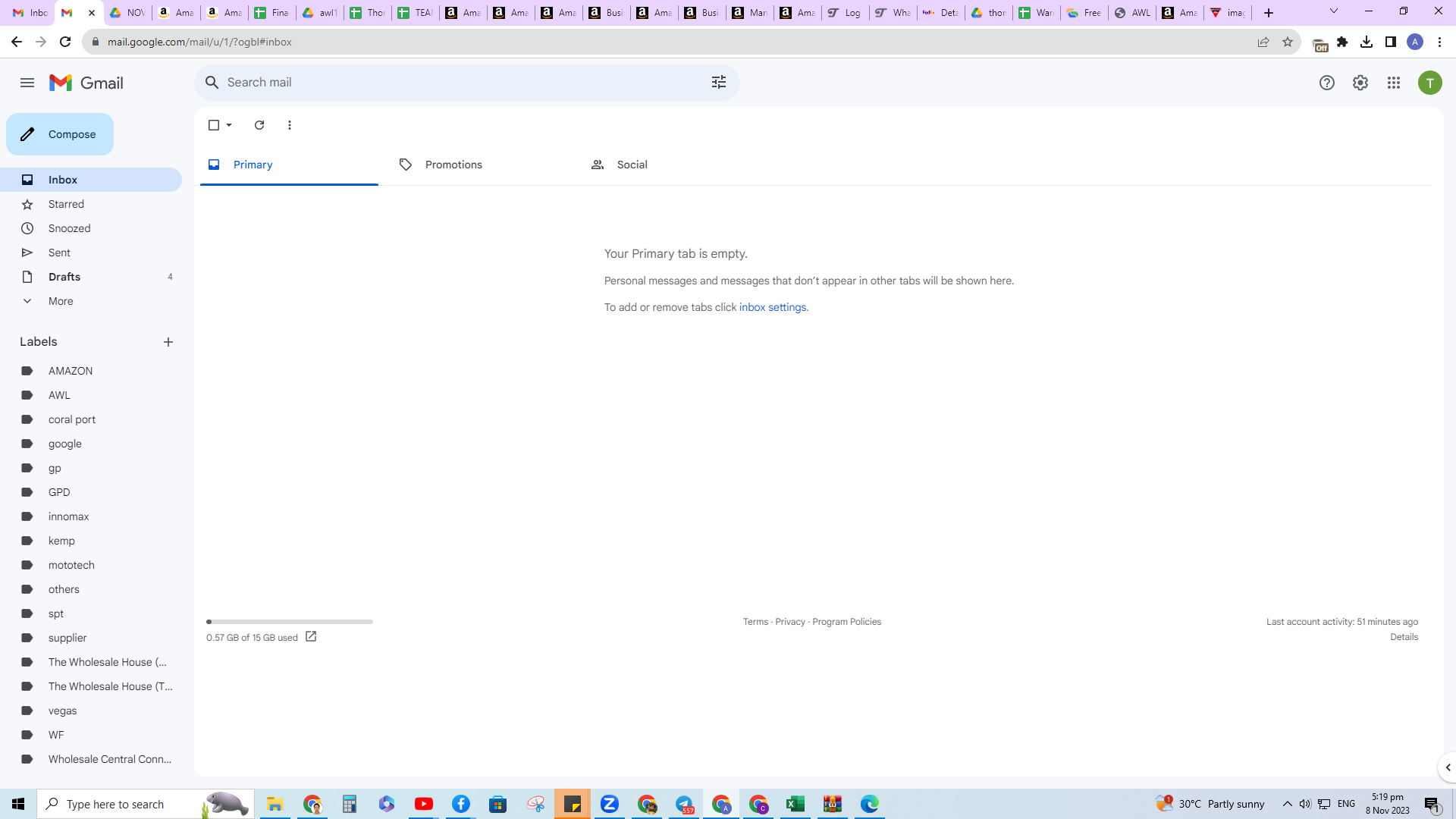Click the storage usage progress bar
Screen dimensions: 1456x819
tap(290, 622)
